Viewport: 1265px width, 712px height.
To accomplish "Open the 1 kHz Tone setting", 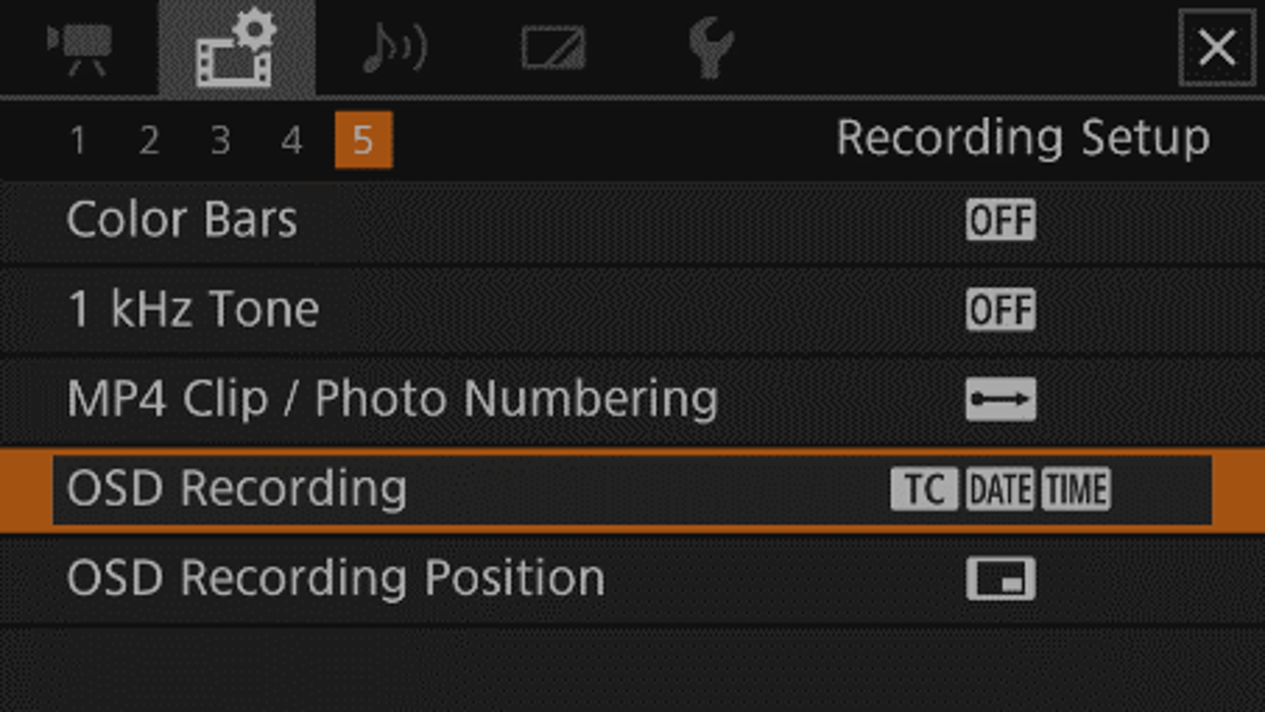I will pos(193,310).
